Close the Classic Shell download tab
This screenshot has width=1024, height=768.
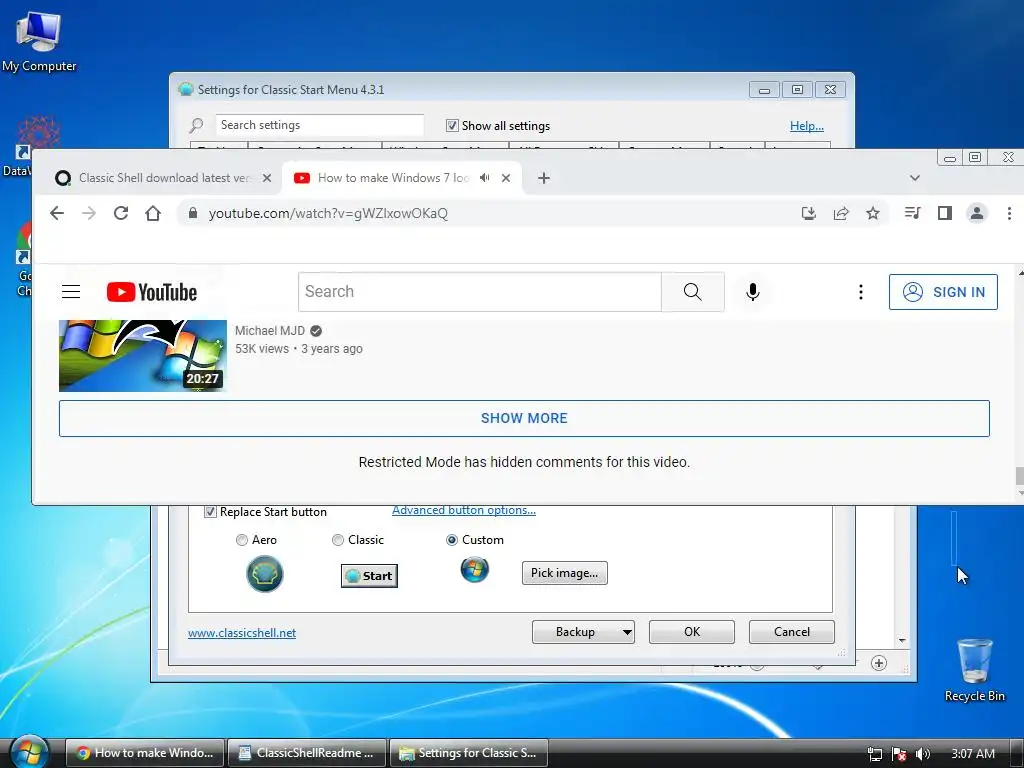[266, 178]
